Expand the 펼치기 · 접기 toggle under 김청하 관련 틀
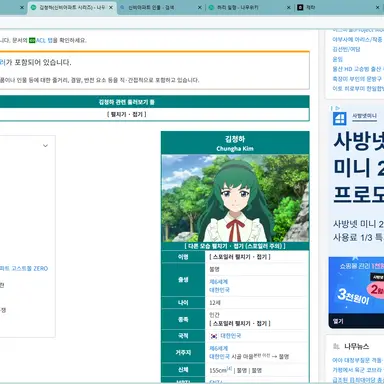The height and width of the screenshot is (384, 384). point(127,114)
